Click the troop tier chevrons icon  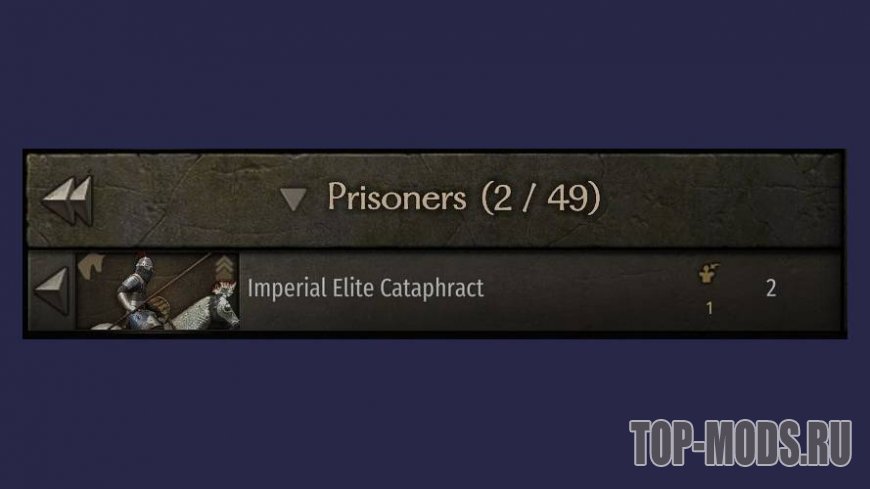pyautogui.click(x=224, y=266)
